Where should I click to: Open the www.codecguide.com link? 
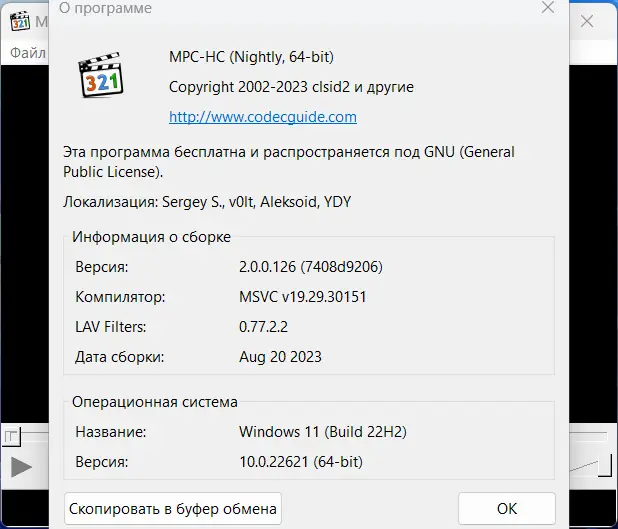[263, 117]
